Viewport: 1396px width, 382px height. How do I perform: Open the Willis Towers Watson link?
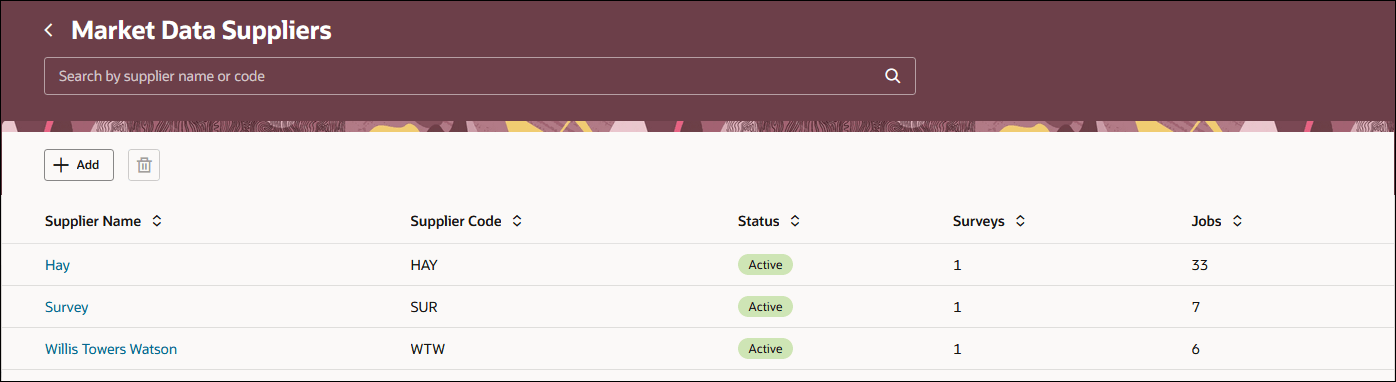(x=111, y=349)
